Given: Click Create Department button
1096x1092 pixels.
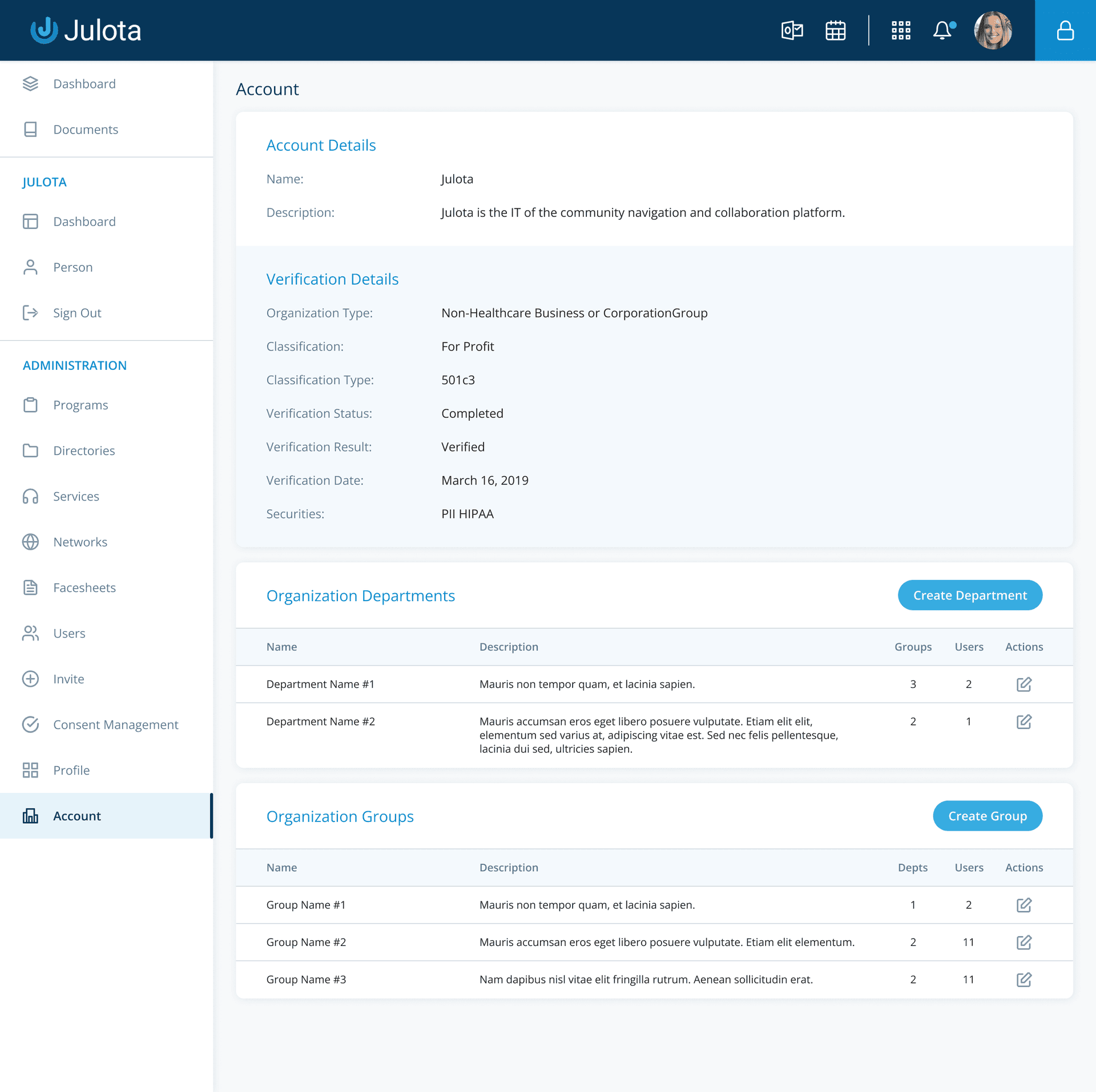Looking at the screenshot, I should [970, 595].
